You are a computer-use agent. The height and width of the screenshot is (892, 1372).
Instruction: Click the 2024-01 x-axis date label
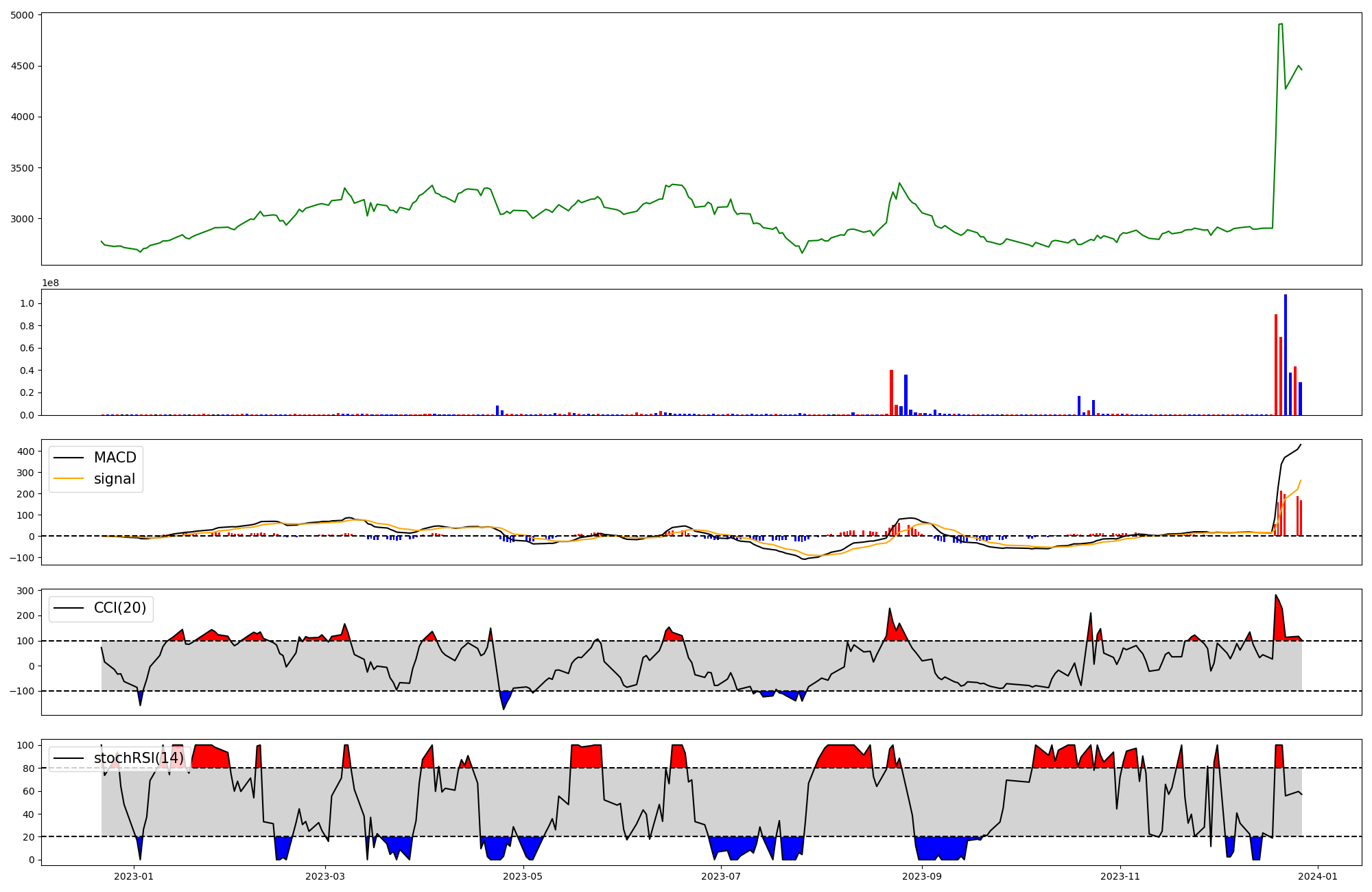click(x=1318, y=876)
